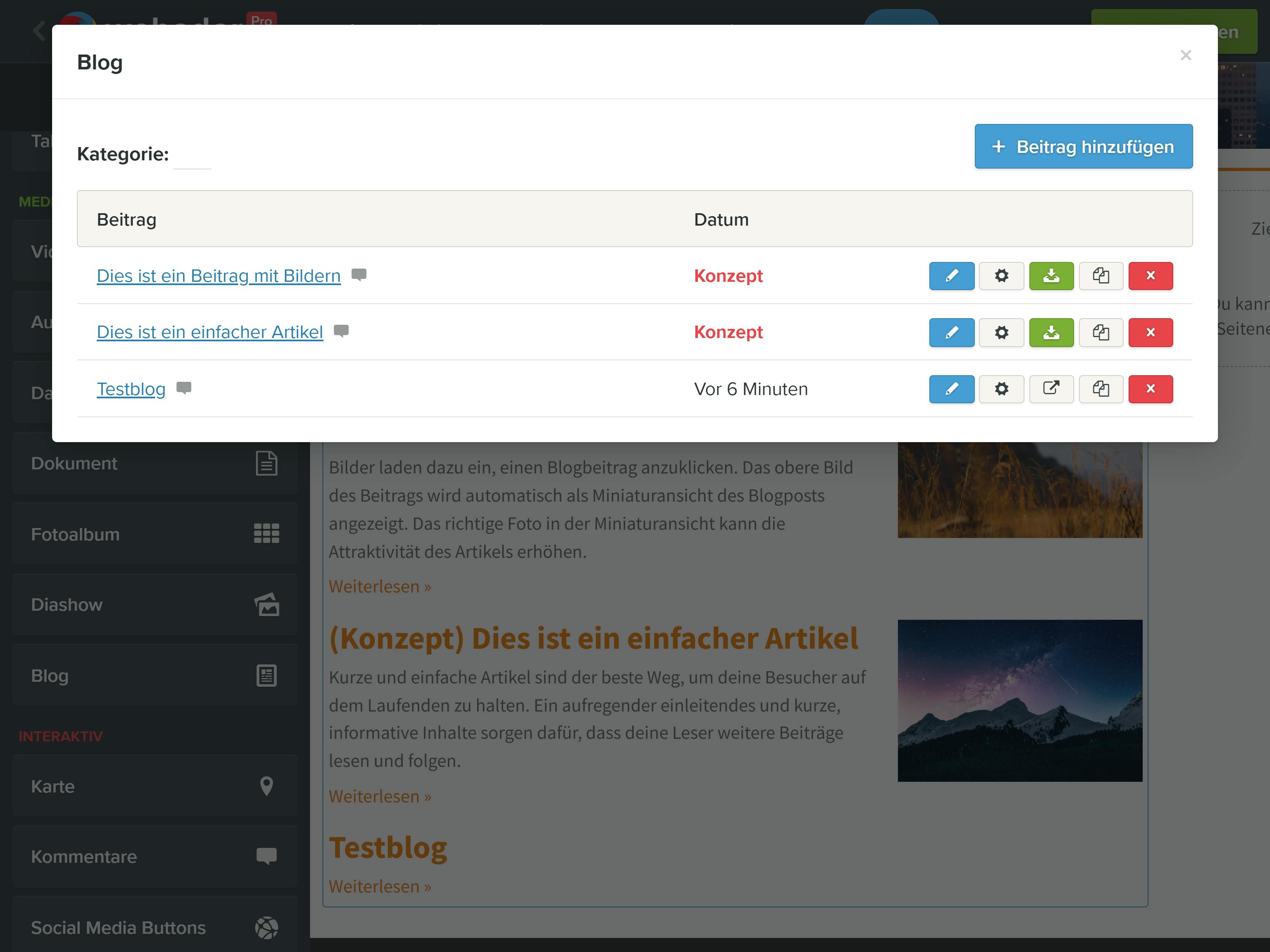Edit the 'Dies ist ein Beitrag mit Bildern' post with the pencil icon
The width and height of the screenshot is (1270, 952).
click(951, 276)
